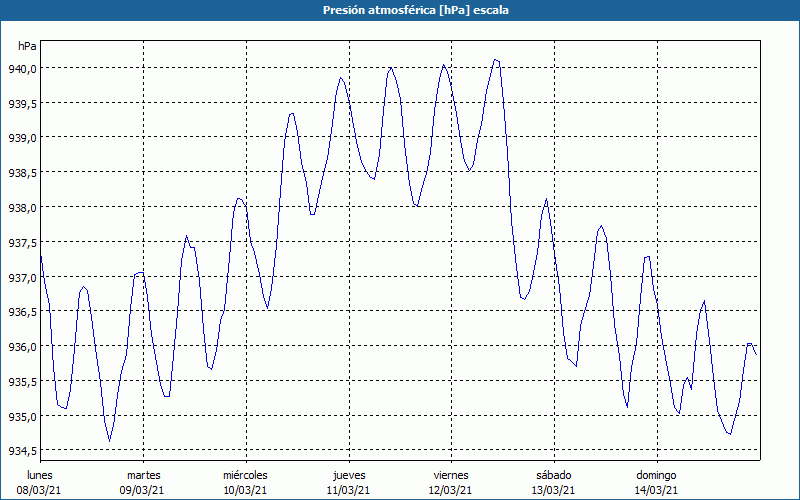This screenshot has width=800, height=500.
Task: Click the '936,0' axis value
Action: (22, 346)
